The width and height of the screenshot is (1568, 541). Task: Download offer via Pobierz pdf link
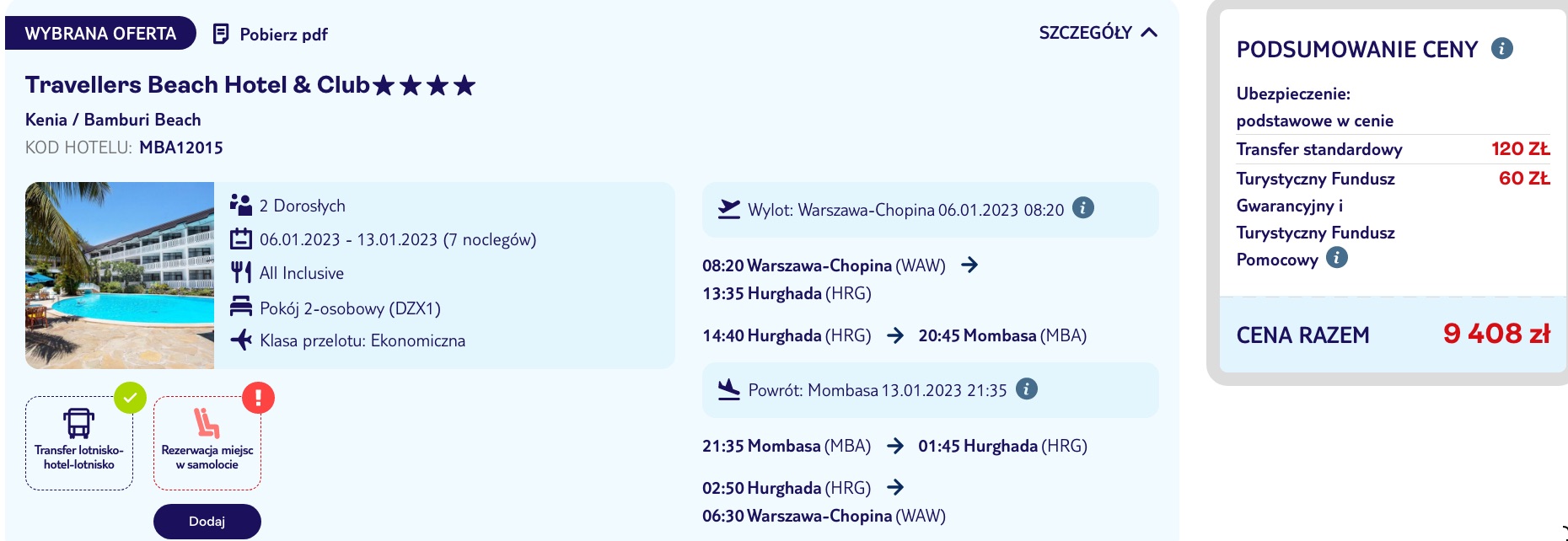[x=271, y=34]
